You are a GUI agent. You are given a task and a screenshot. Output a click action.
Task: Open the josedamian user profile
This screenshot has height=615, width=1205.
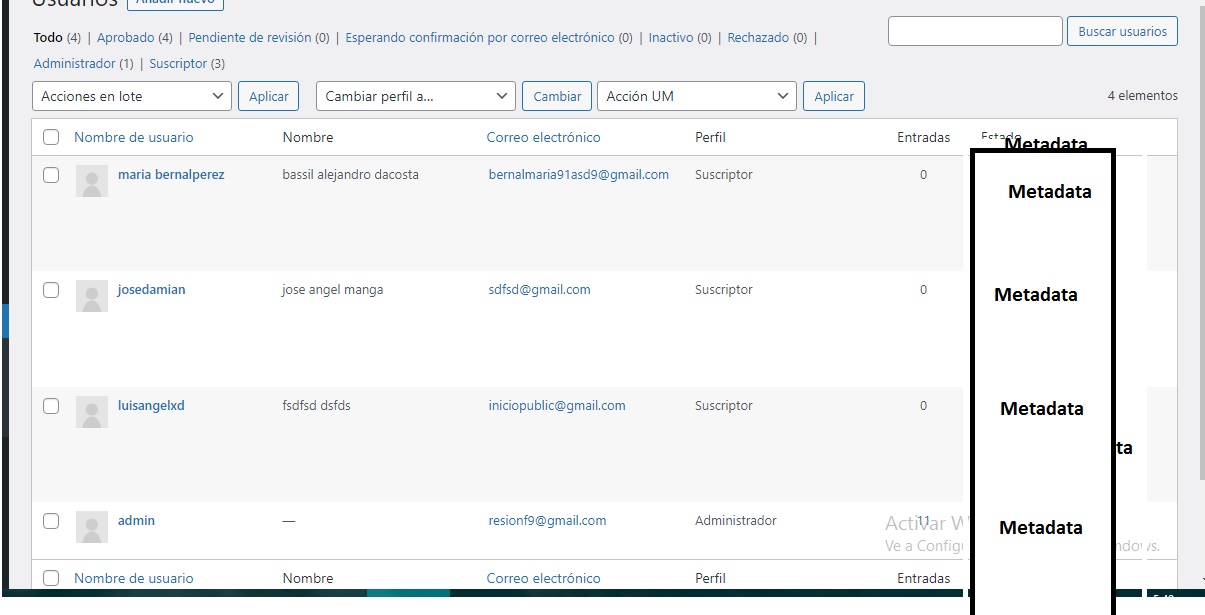pyautogui.click(x=151, y=290)
